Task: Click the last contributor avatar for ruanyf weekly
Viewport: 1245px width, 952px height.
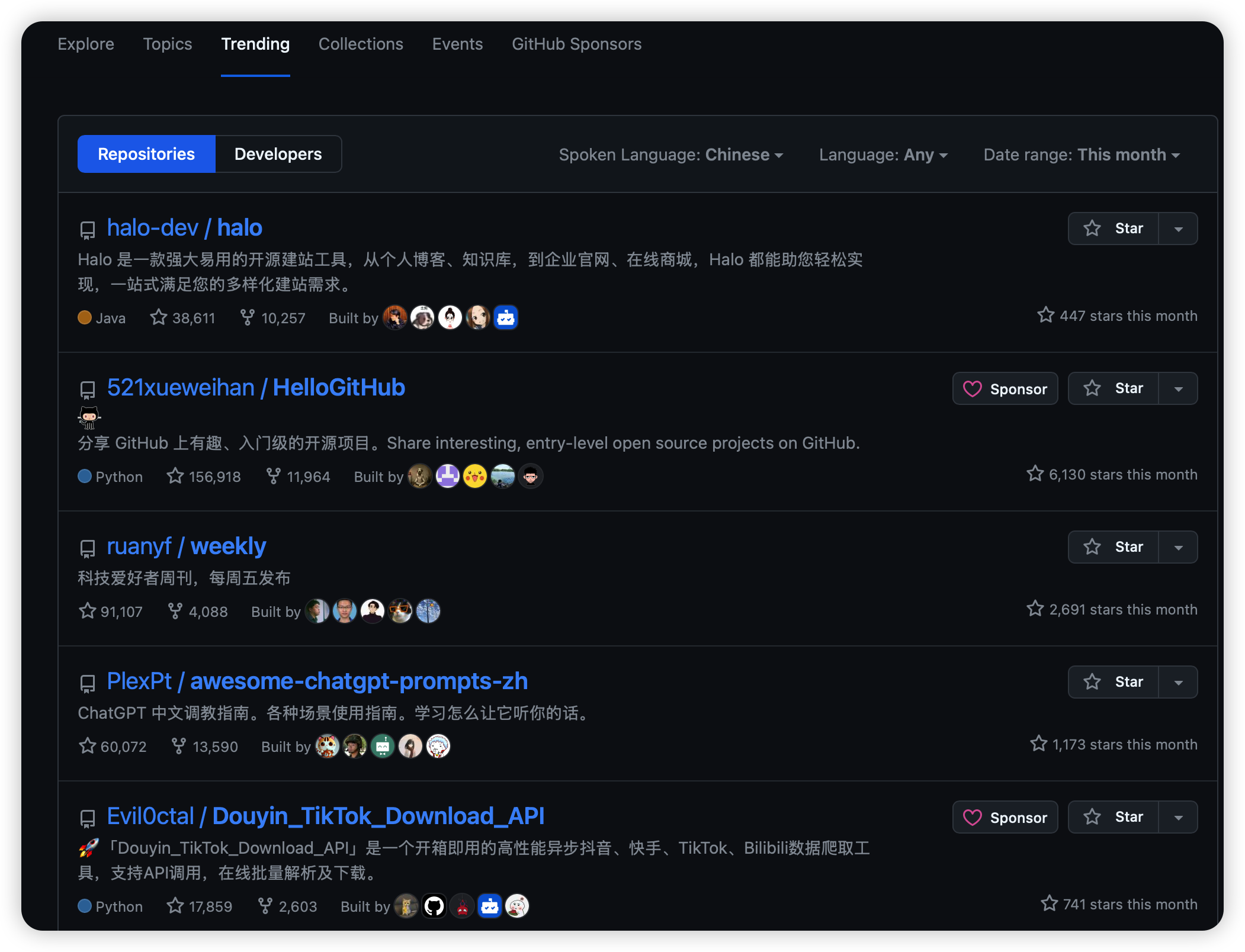Action: (428, 612)
